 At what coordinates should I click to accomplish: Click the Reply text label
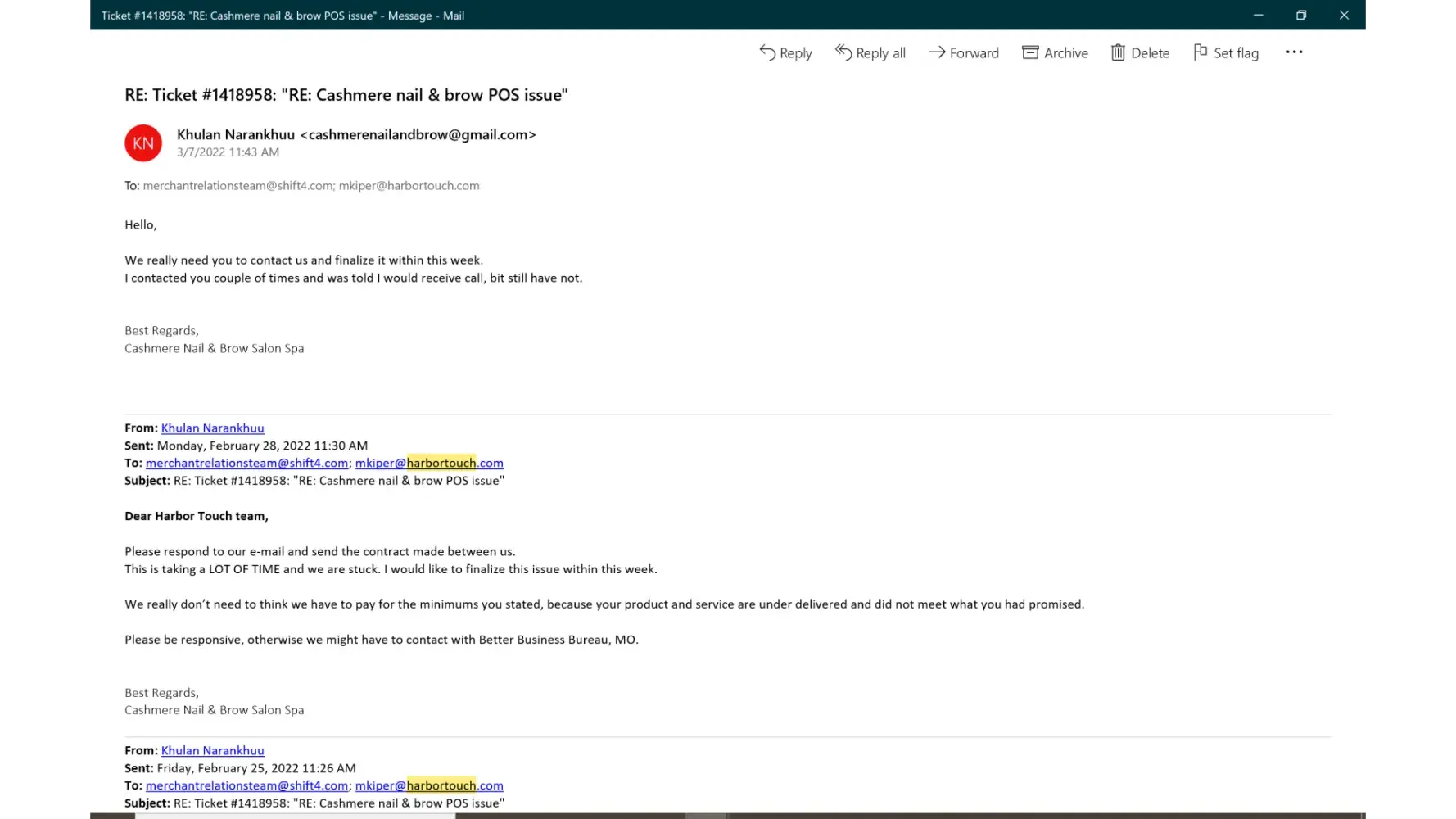point(795,53)
